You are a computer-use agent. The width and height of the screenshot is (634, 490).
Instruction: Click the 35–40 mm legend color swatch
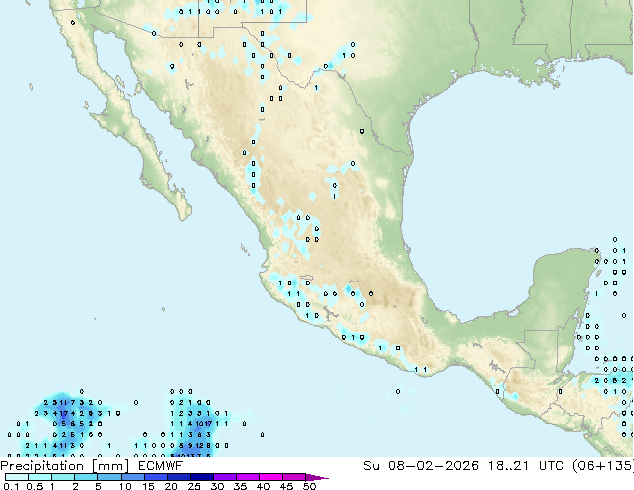click(247, 477)
